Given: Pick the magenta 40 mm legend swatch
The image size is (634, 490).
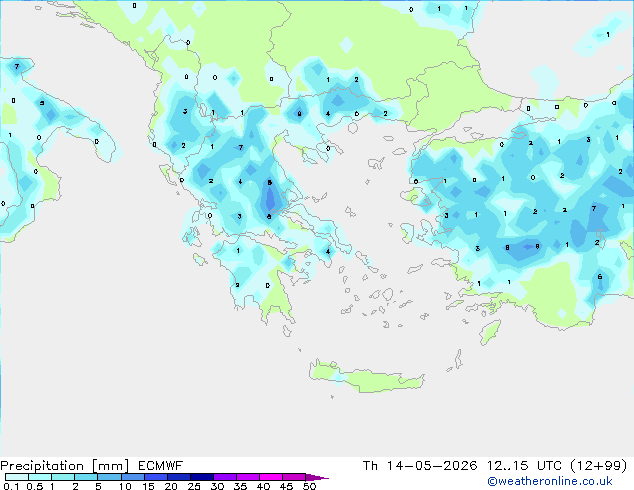Looking at the screenshot, I should pyautogui.click(x=271, y=477).
